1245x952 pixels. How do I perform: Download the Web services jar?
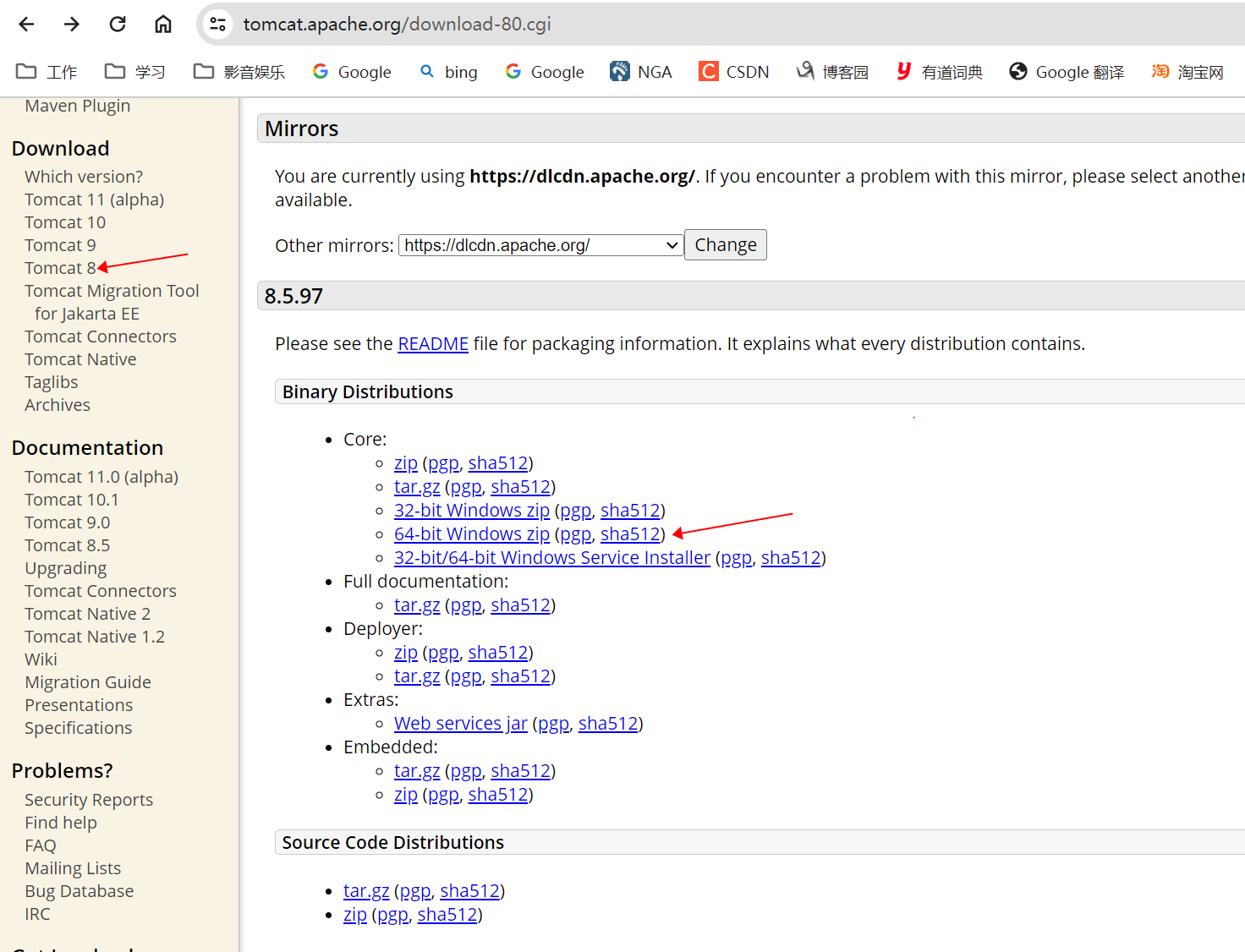(461, 724)
